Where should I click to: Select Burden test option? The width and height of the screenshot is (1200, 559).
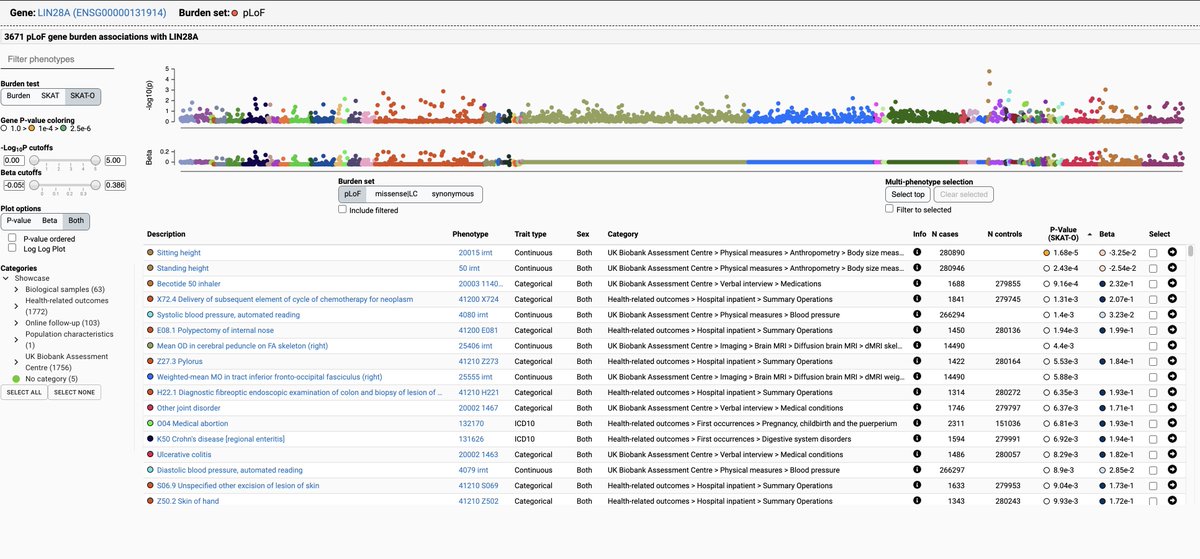point(18,96)
